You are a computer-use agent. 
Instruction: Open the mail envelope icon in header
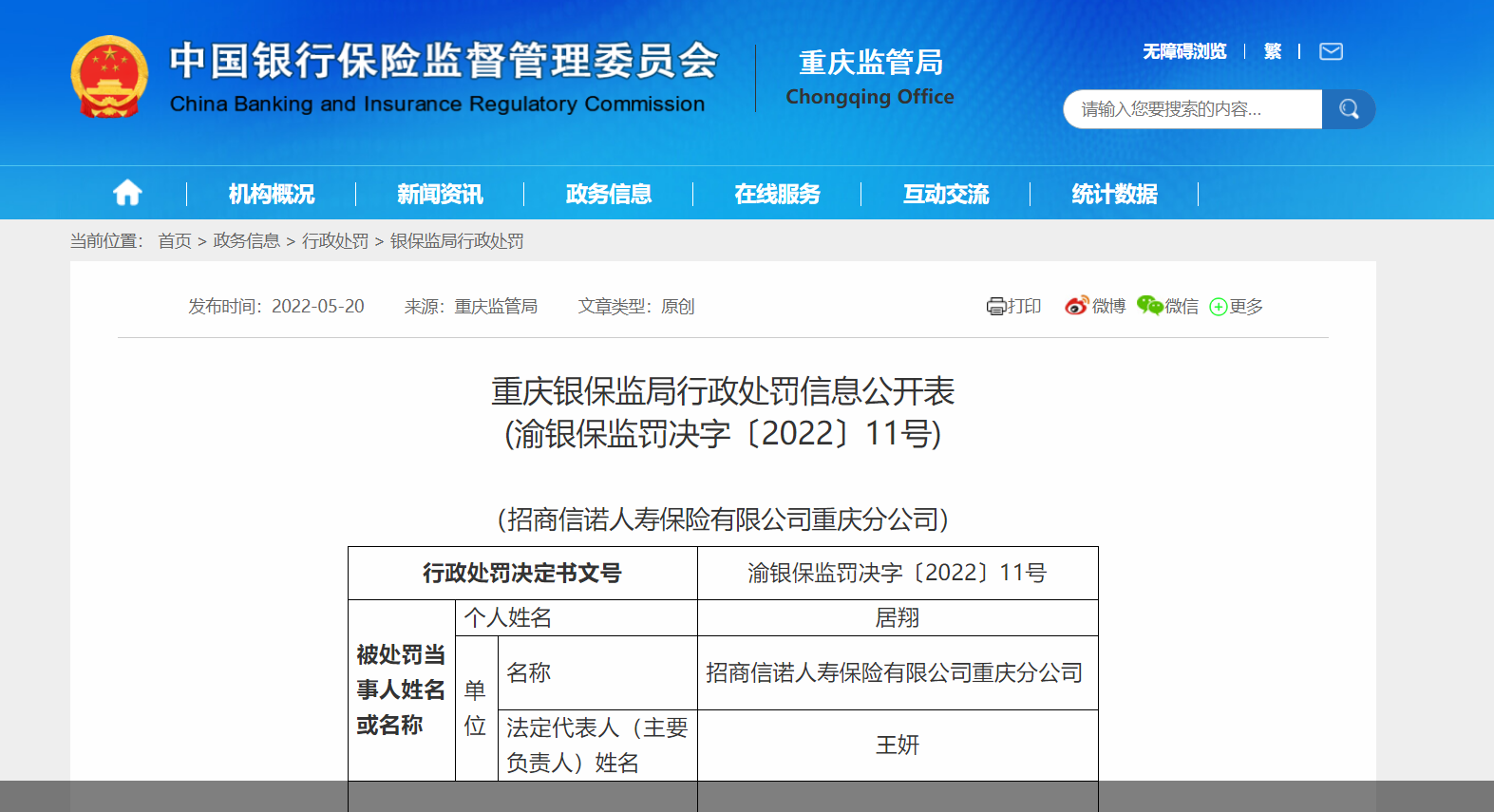click(x=1331, y=51)
